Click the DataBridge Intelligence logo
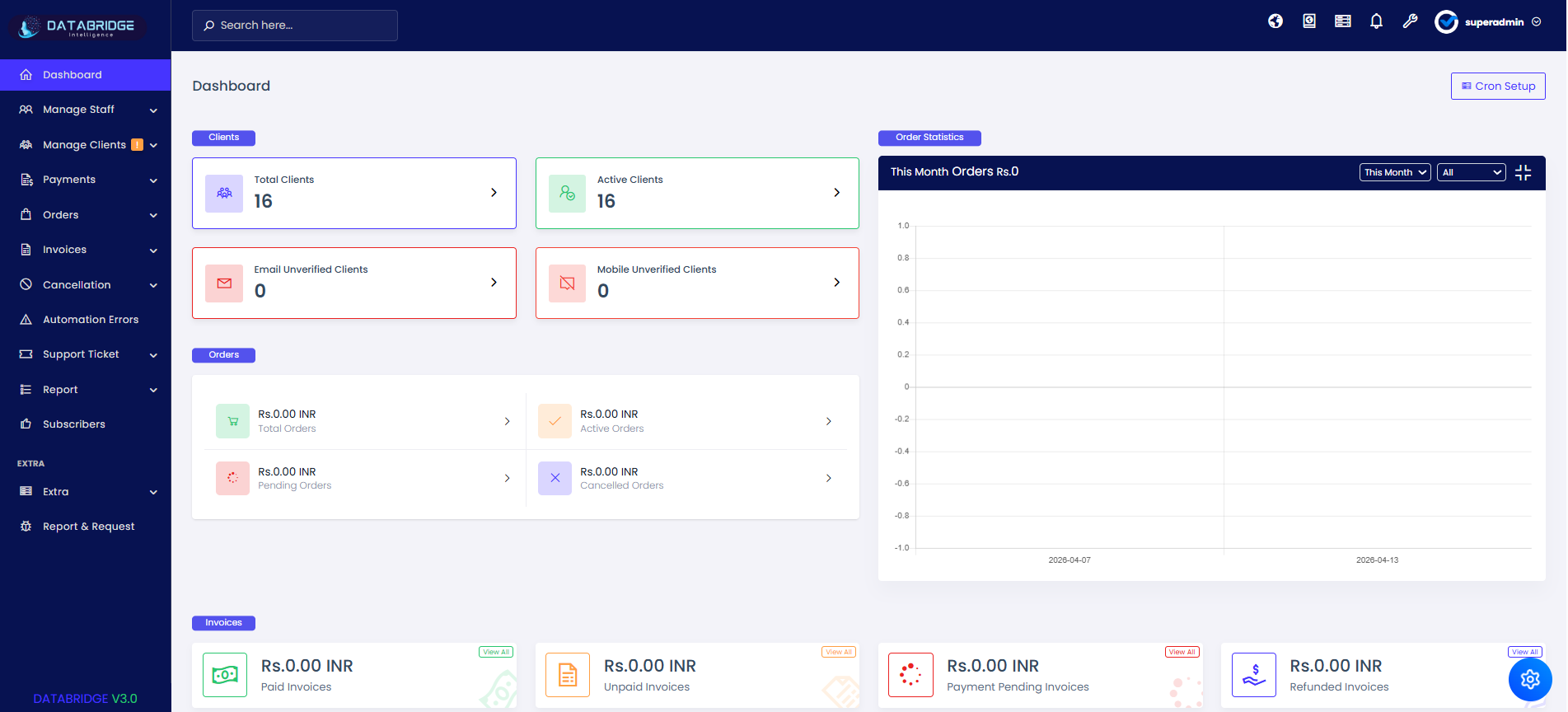 78,26
